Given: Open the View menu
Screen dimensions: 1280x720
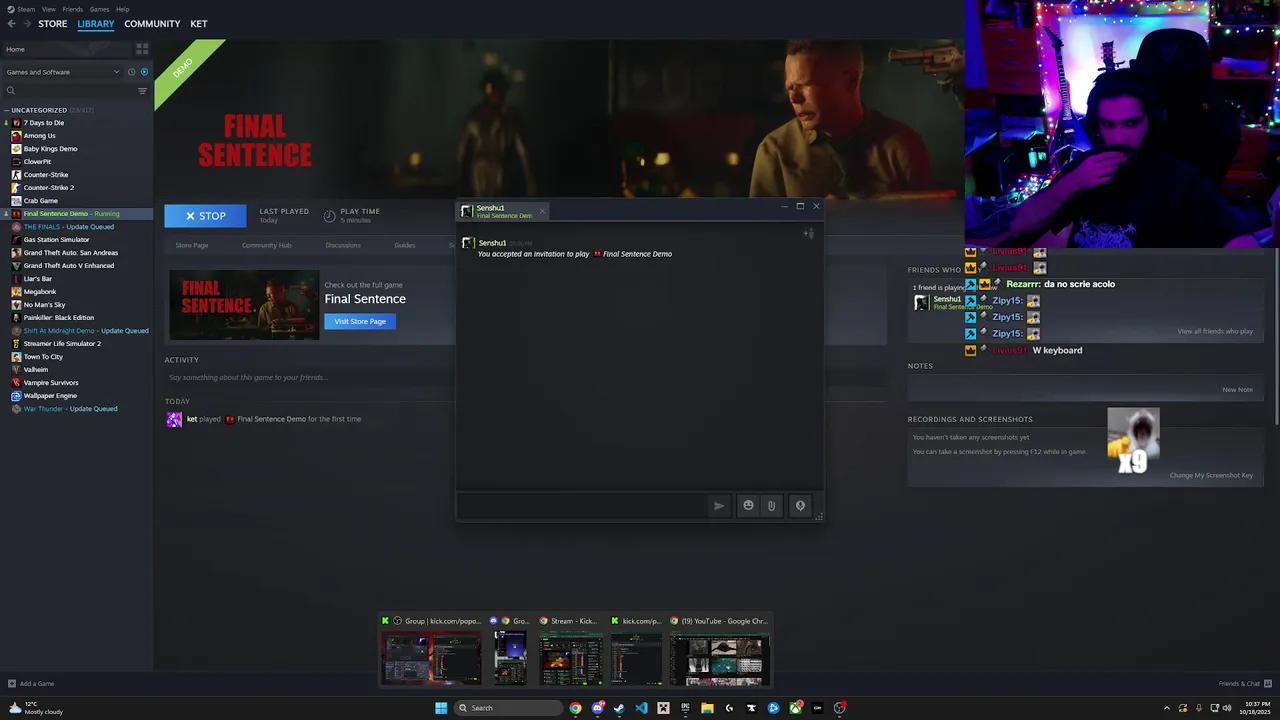Looking at the screenshot, I should 48,9.
